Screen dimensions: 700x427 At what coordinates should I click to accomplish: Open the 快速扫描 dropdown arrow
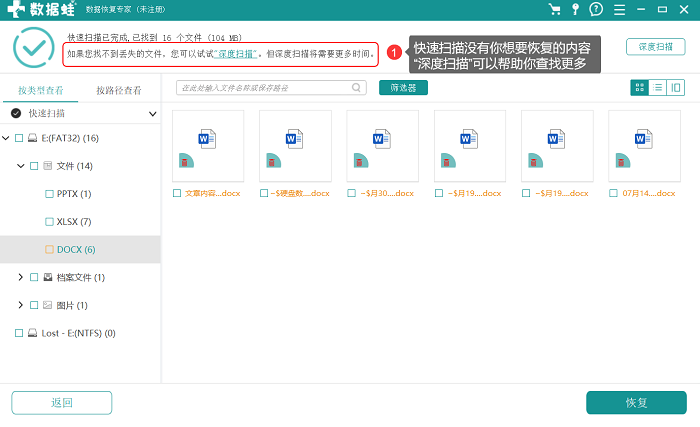pos(152,114)
